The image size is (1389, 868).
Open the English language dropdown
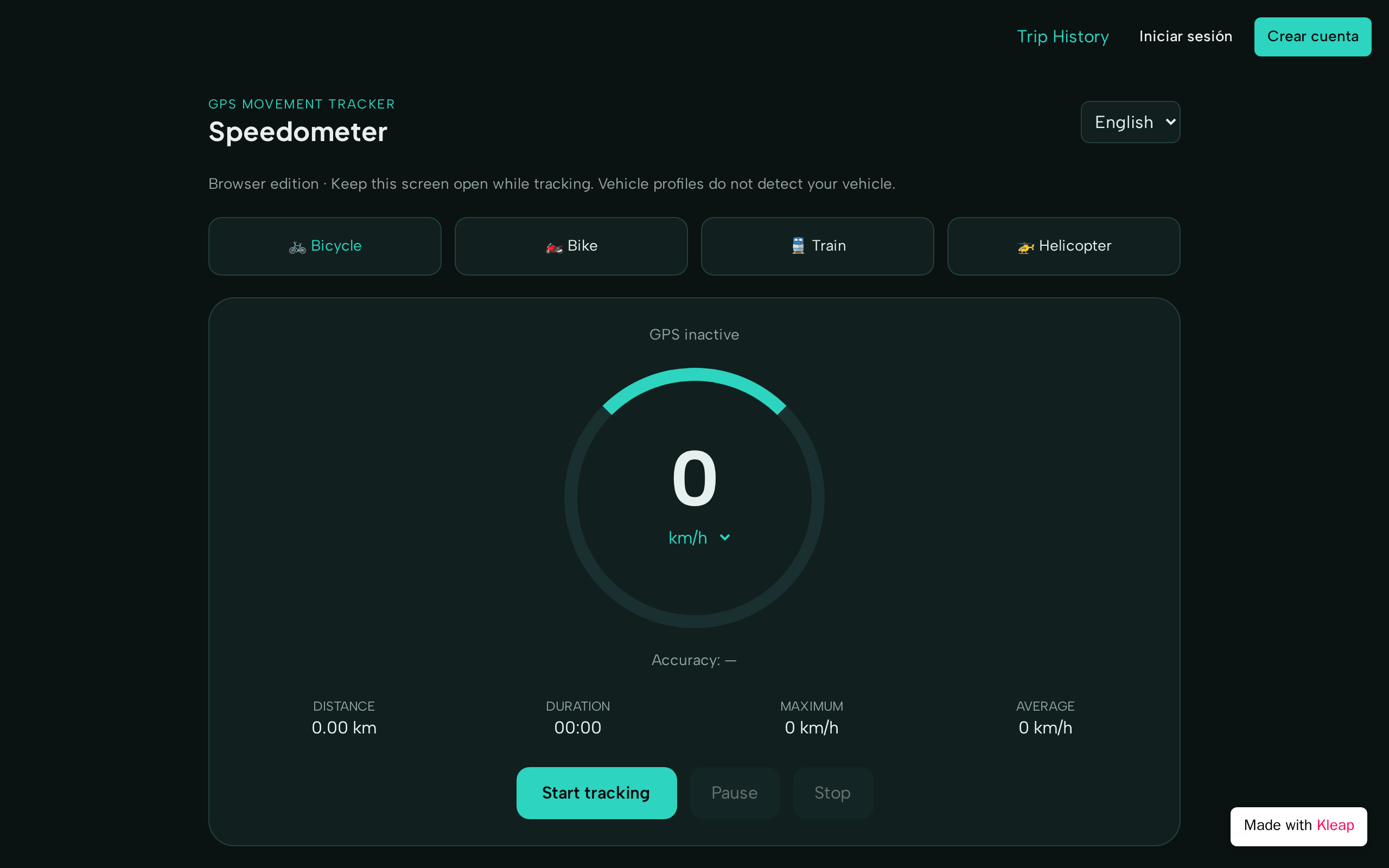1130,122
